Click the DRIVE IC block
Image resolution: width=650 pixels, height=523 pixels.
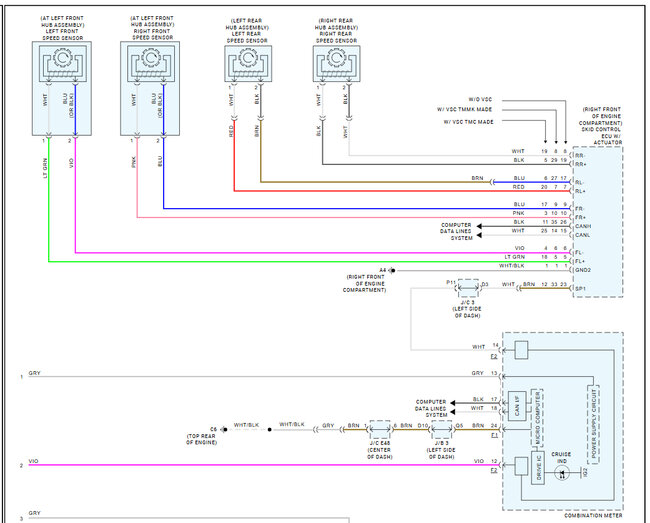(538, 468)
